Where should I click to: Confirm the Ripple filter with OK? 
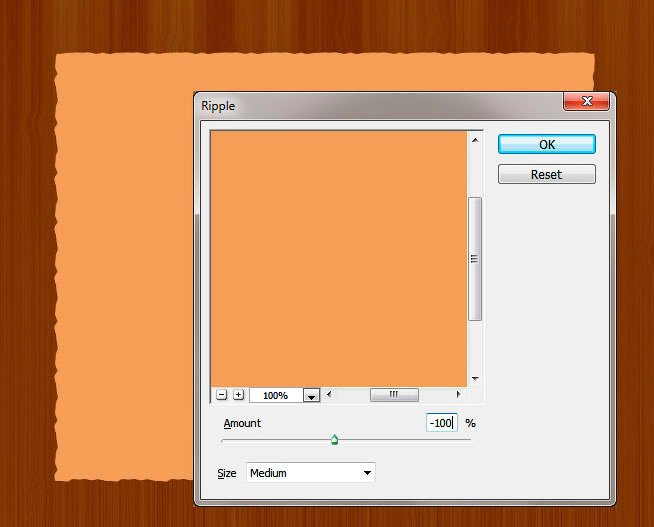(546, 144)
